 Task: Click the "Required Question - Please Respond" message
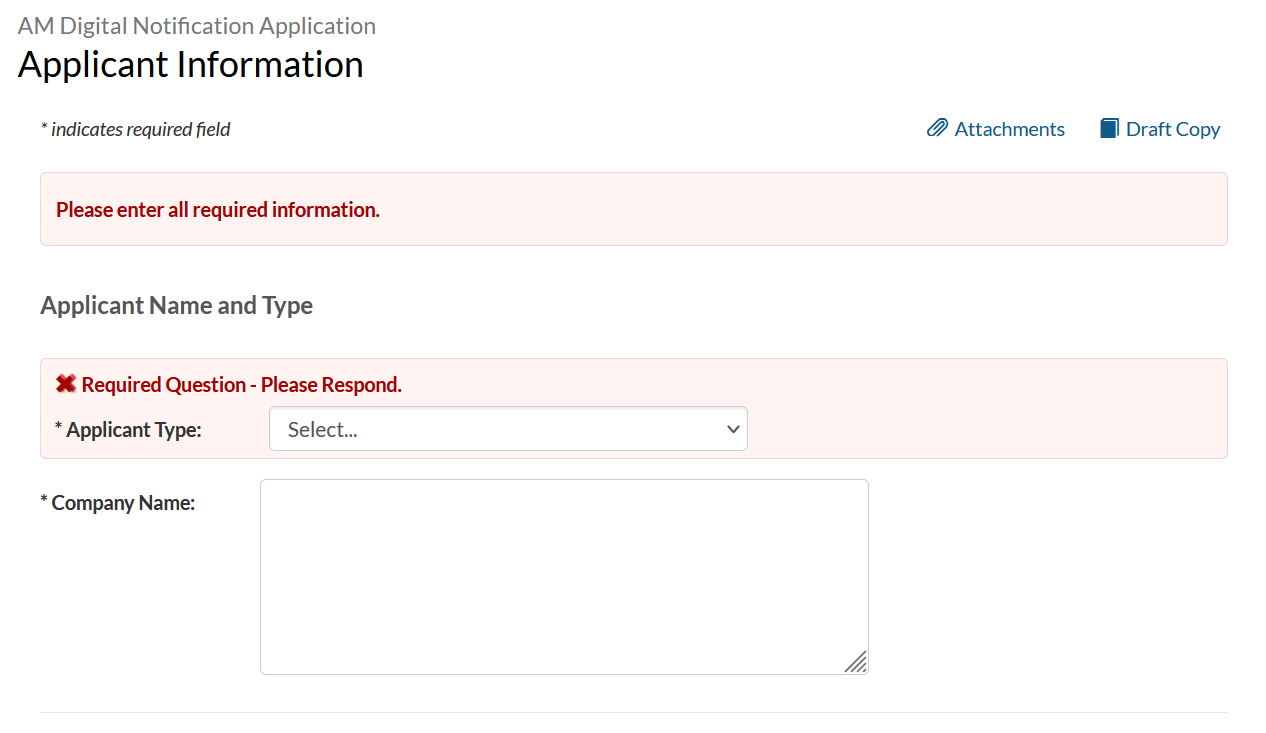coord(241,385)
